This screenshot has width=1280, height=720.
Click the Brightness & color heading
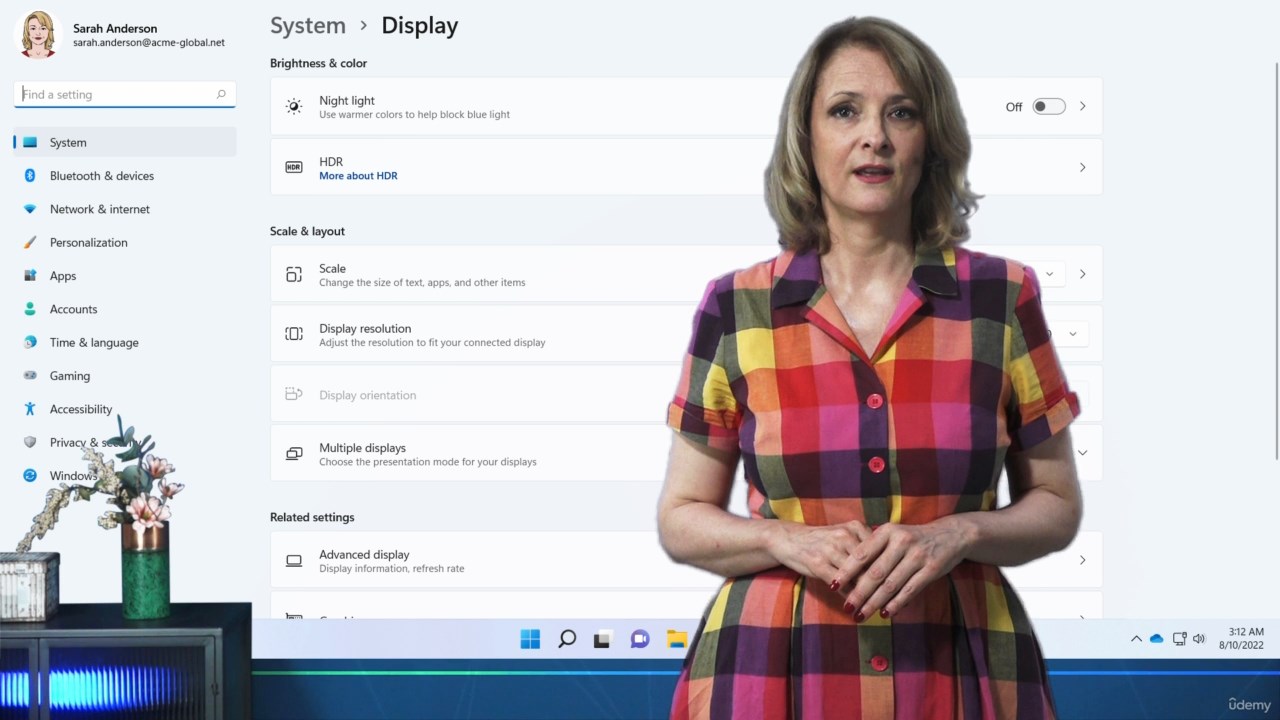click(318, 63)
